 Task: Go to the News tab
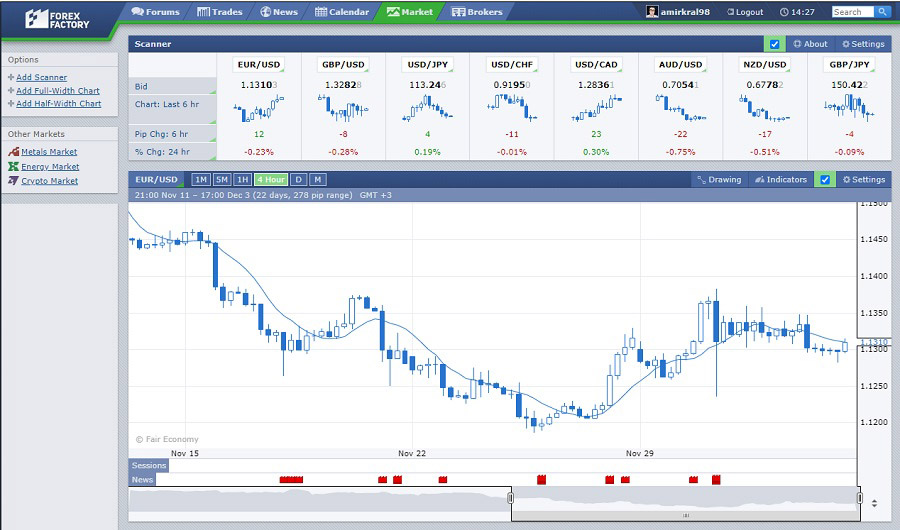(279, 11)
